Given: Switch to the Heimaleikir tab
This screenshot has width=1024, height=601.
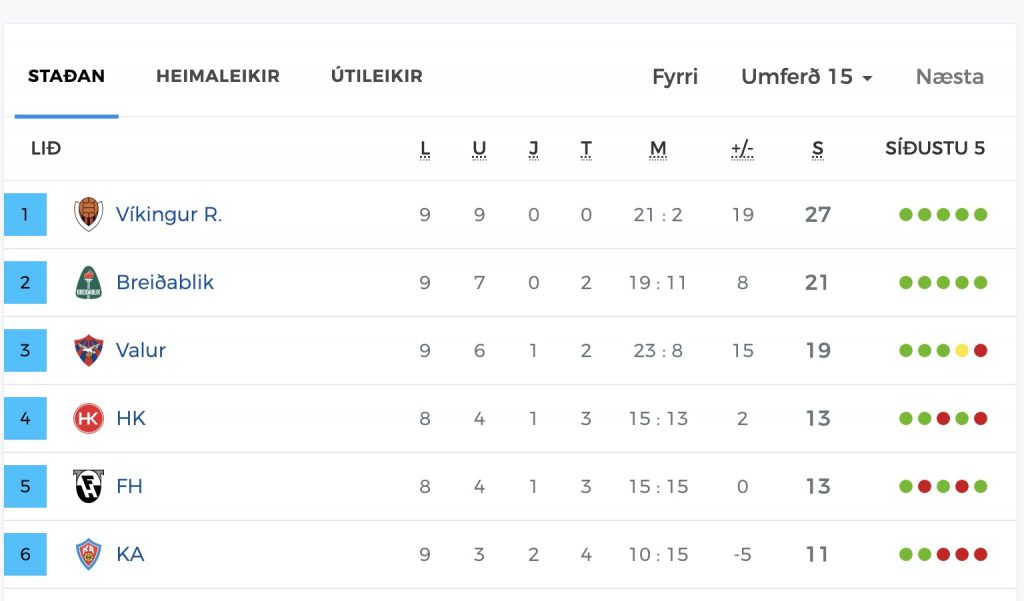Looking at the screenshot, I should coord(217,76).
